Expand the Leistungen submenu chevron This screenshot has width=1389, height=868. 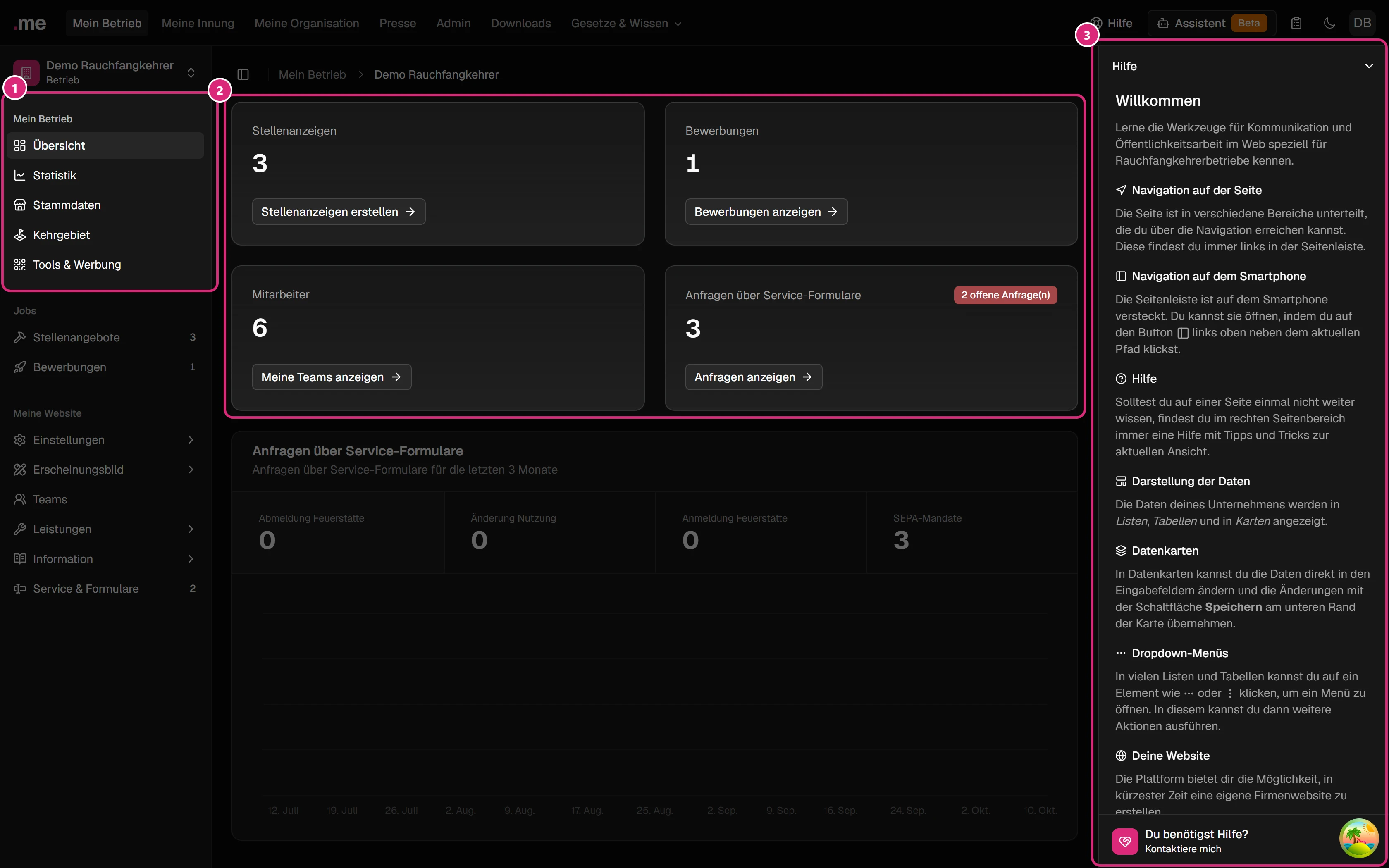pyautogui.click(x=191, y=529)
